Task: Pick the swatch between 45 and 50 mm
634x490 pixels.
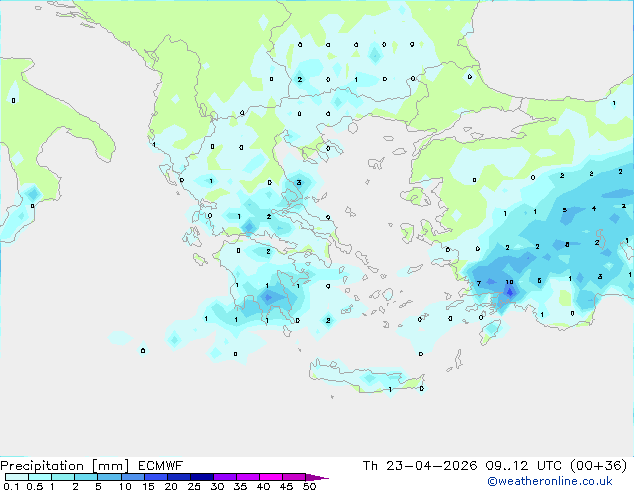Action: pyautogui.click(x=294, y=477)
